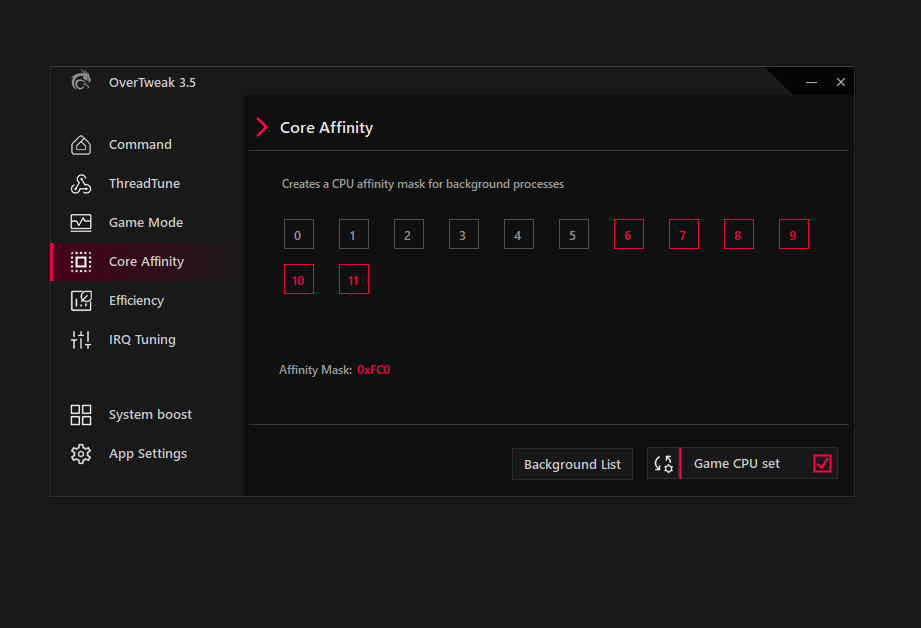Minimize the OverTweak window
The height and width of the screenshot is (628, 921).
click(x=811, y=82)
